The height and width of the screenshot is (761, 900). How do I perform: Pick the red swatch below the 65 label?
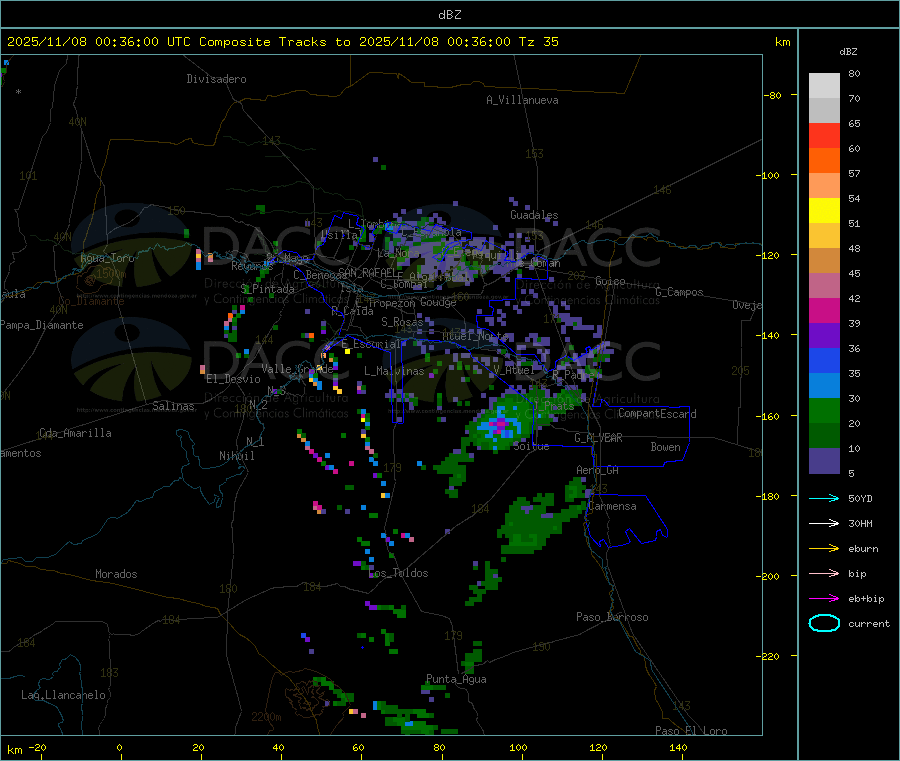[824, 135]
